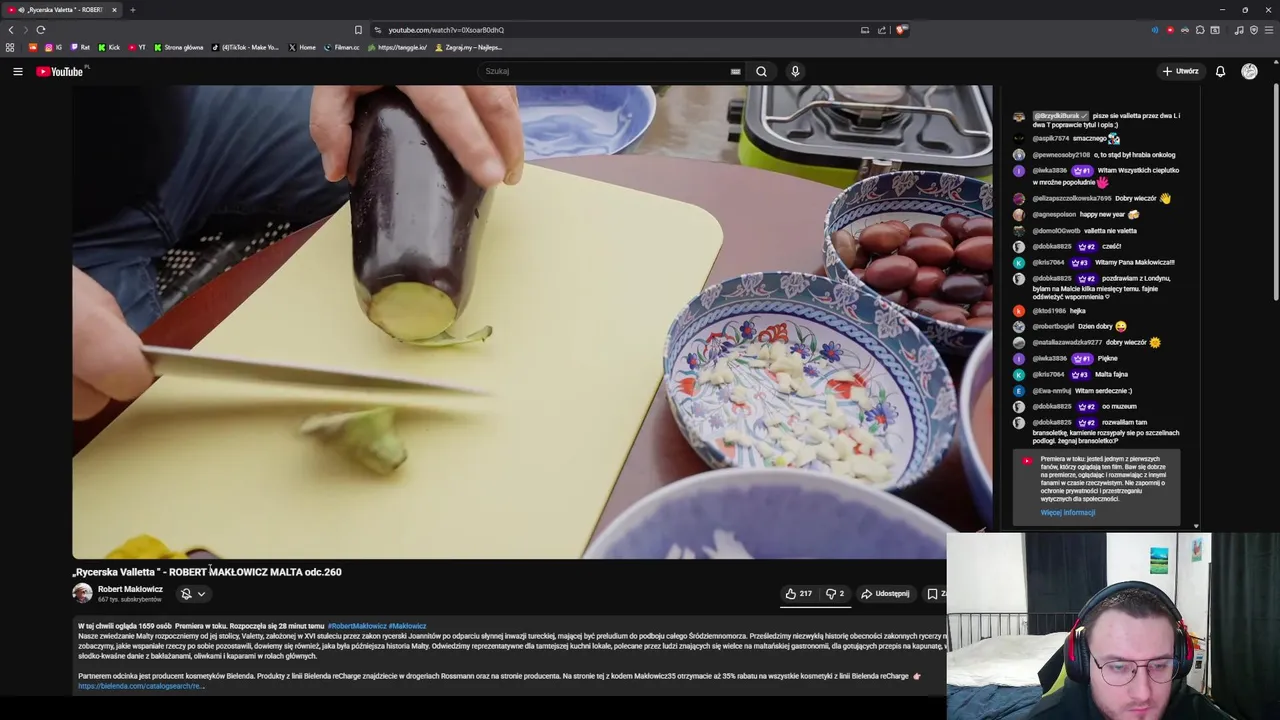Open chat user @SzydkiBursk
Image resolution: width=1280 pixels, height=720 pixels.
pos(1061,116)
